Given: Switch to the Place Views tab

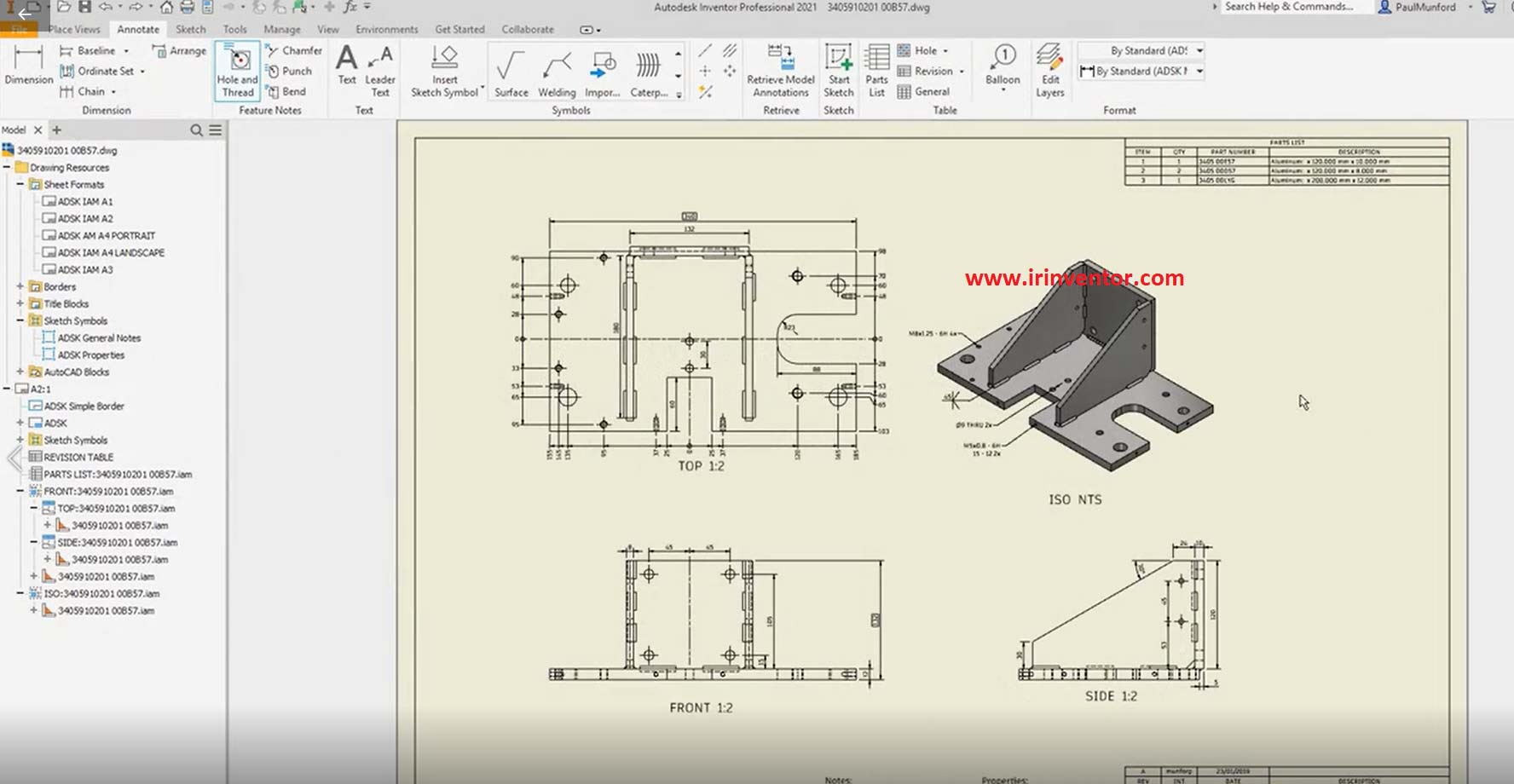Looking at the screenshot, I should tap(74, 29).
